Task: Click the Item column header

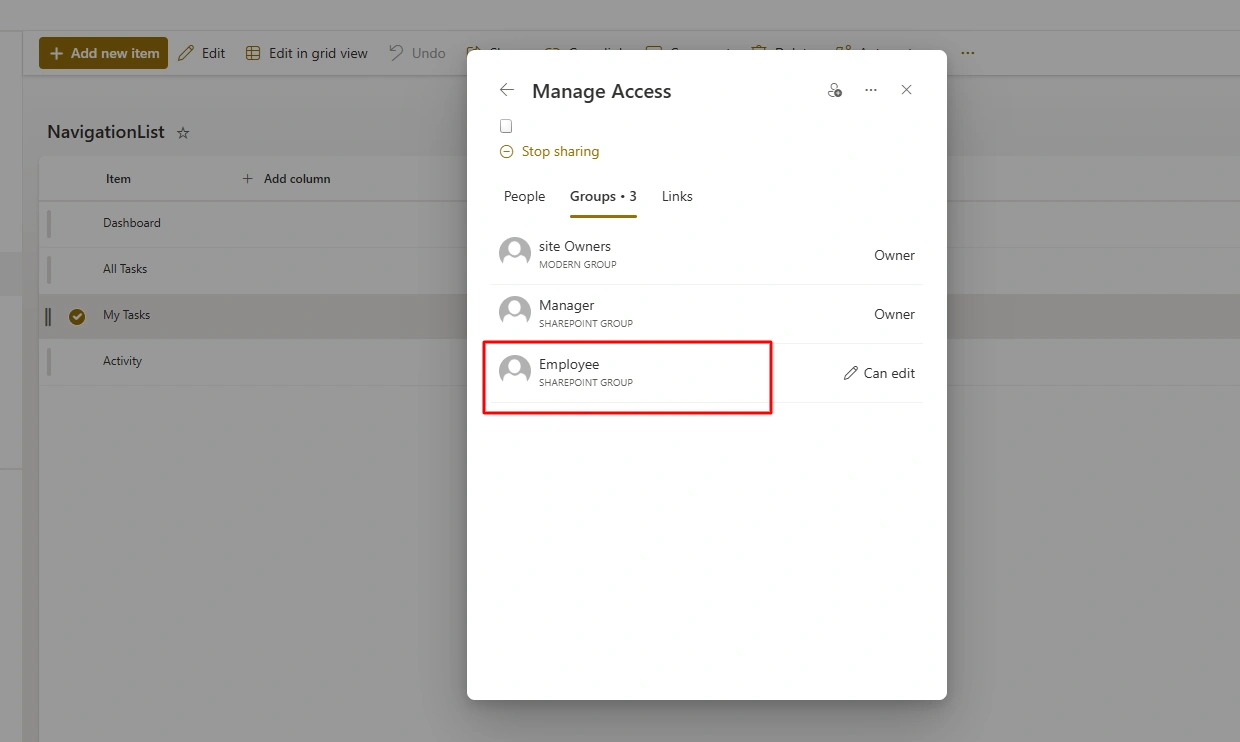Action: (118, 179)
